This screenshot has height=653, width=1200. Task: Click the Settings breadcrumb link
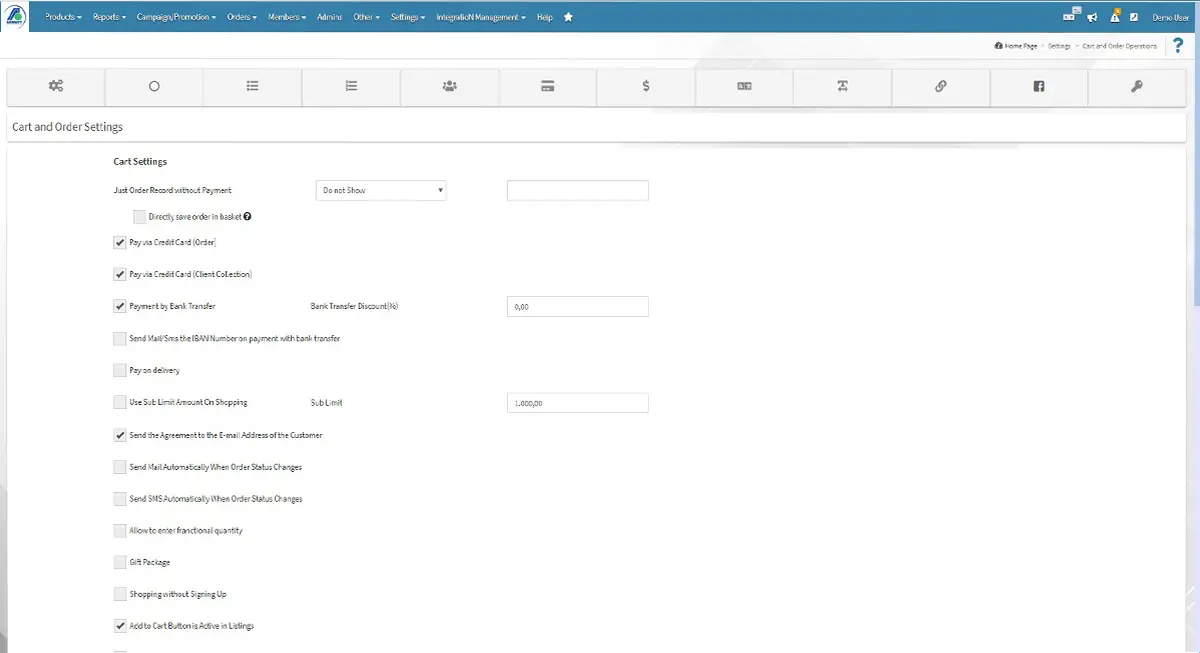(1059, 46)
